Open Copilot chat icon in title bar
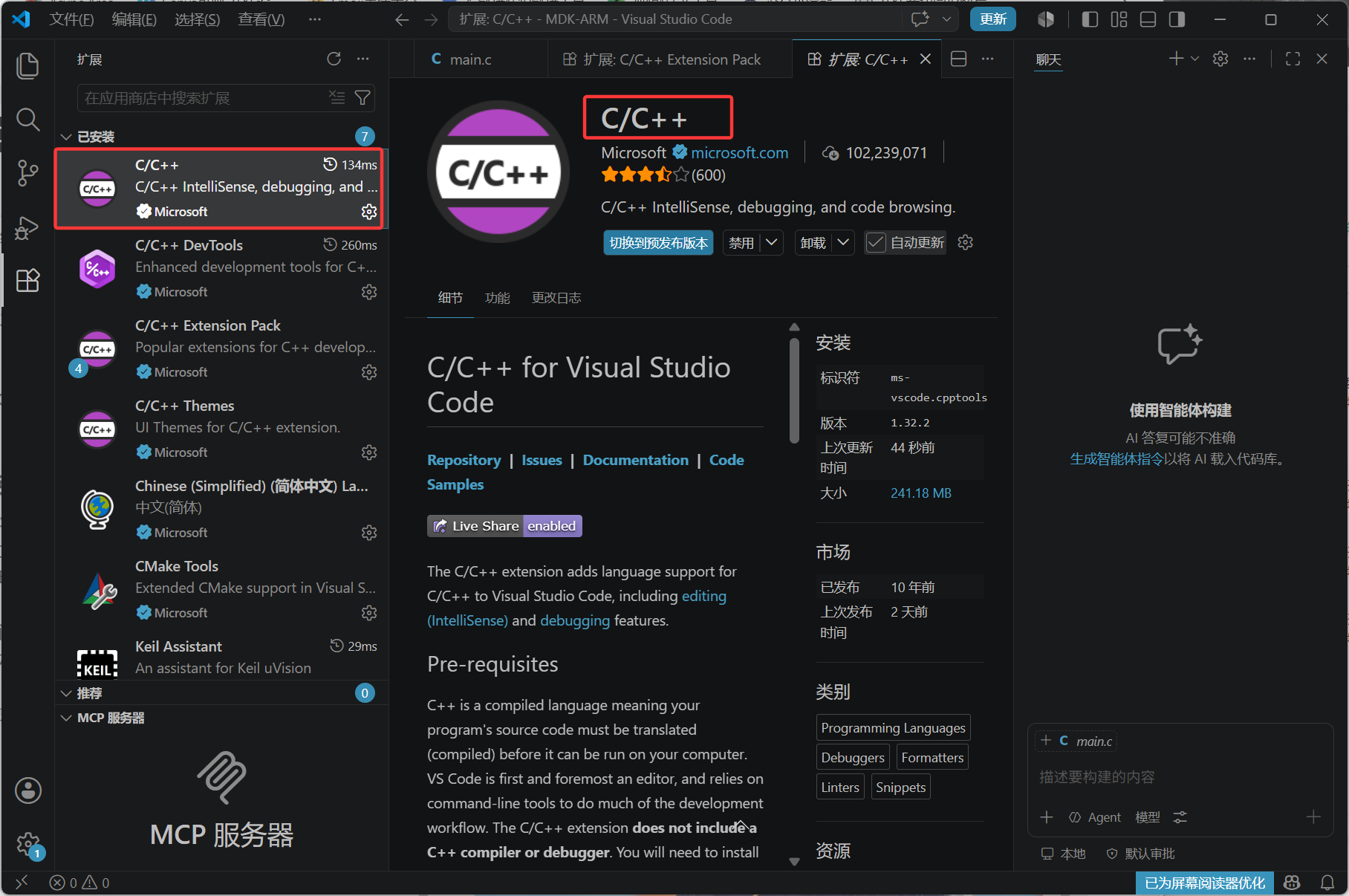The width and height of the screenshot is (1349, 896). point(920,19)
